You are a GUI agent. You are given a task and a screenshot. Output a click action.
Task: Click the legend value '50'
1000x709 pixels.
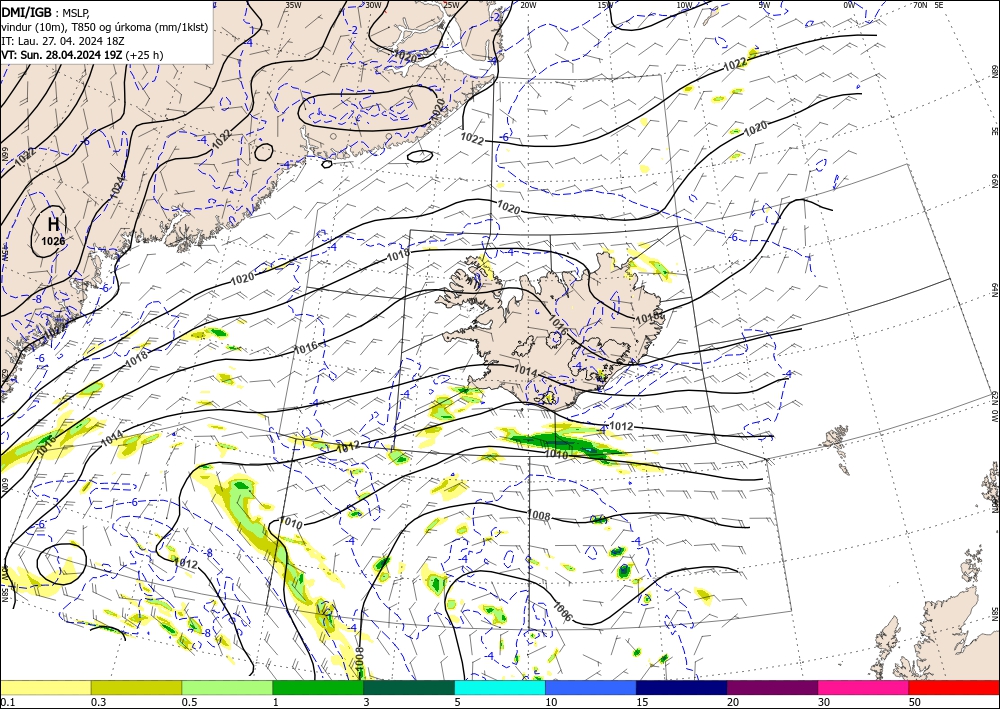[915, 702]
